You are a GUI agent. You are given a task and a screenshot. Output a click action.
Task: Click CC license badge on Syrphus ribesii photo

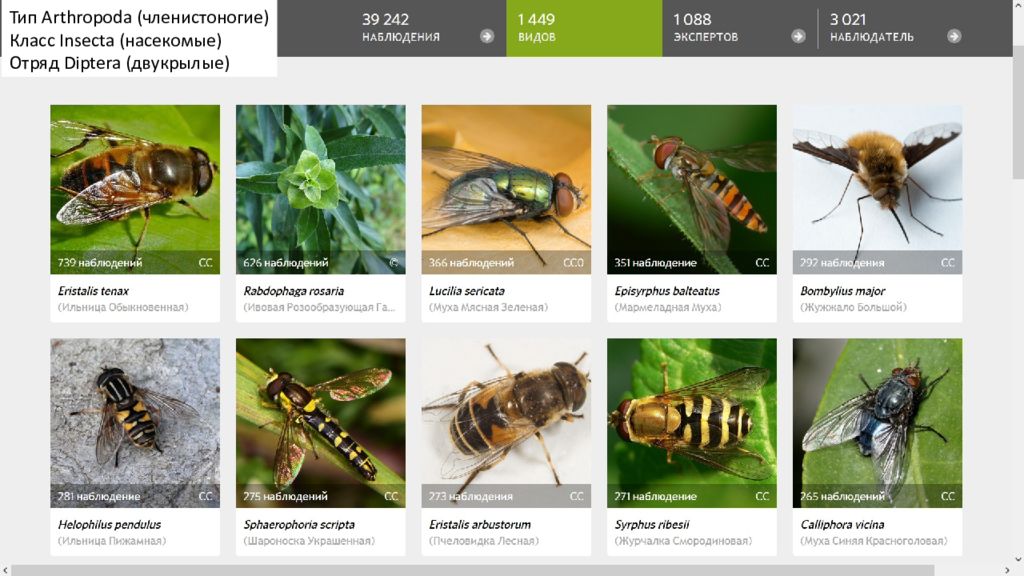[x=762, y=496]
